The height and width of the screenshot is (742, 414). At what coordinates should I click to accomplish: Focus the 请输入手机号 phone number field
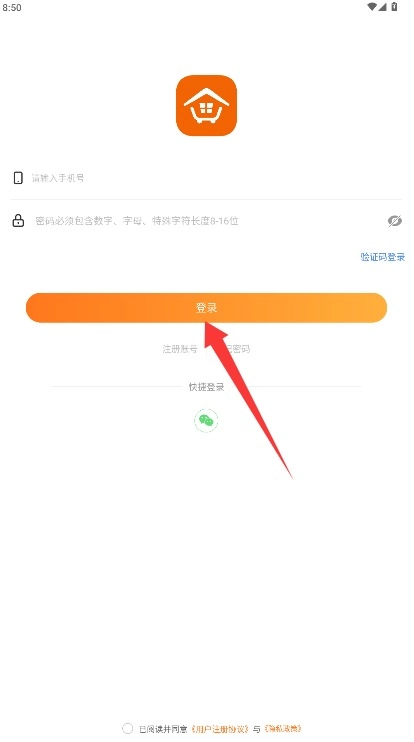tap(213, 178)
